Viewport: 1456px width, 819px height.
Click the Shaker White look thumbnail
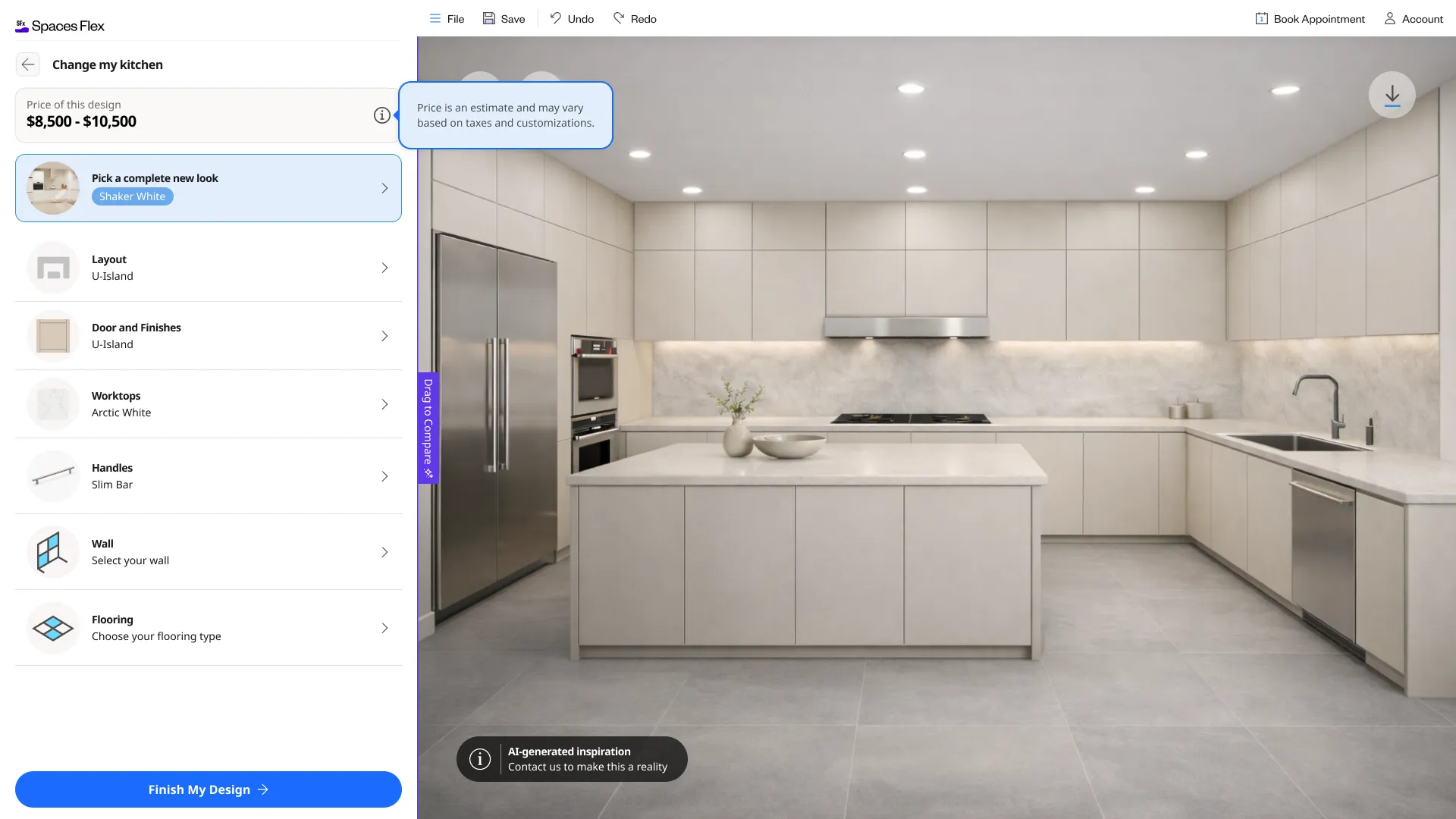tap(53, 188)
